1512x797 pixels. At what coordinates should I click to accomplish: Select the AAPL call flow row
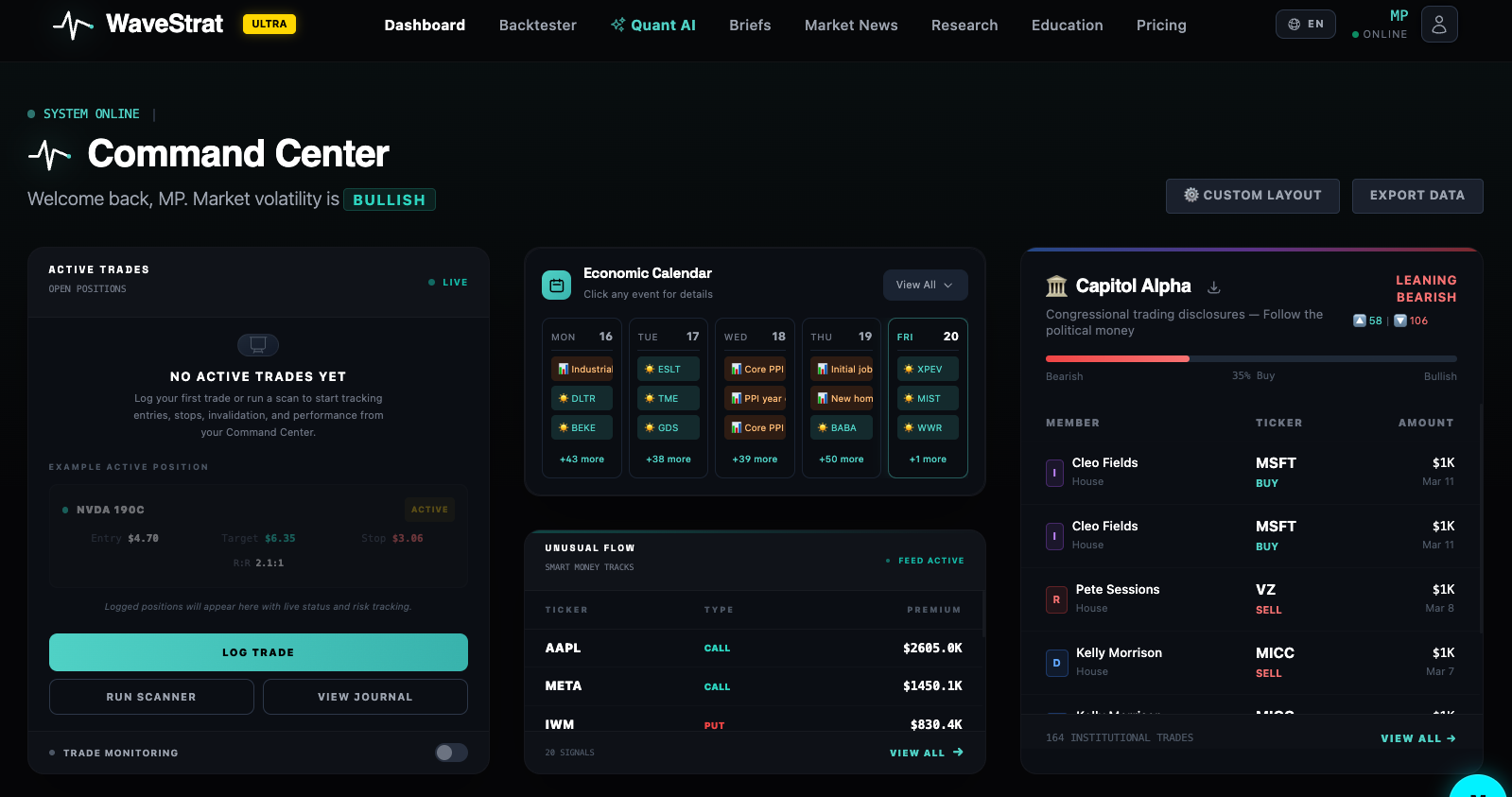(754, 648)
